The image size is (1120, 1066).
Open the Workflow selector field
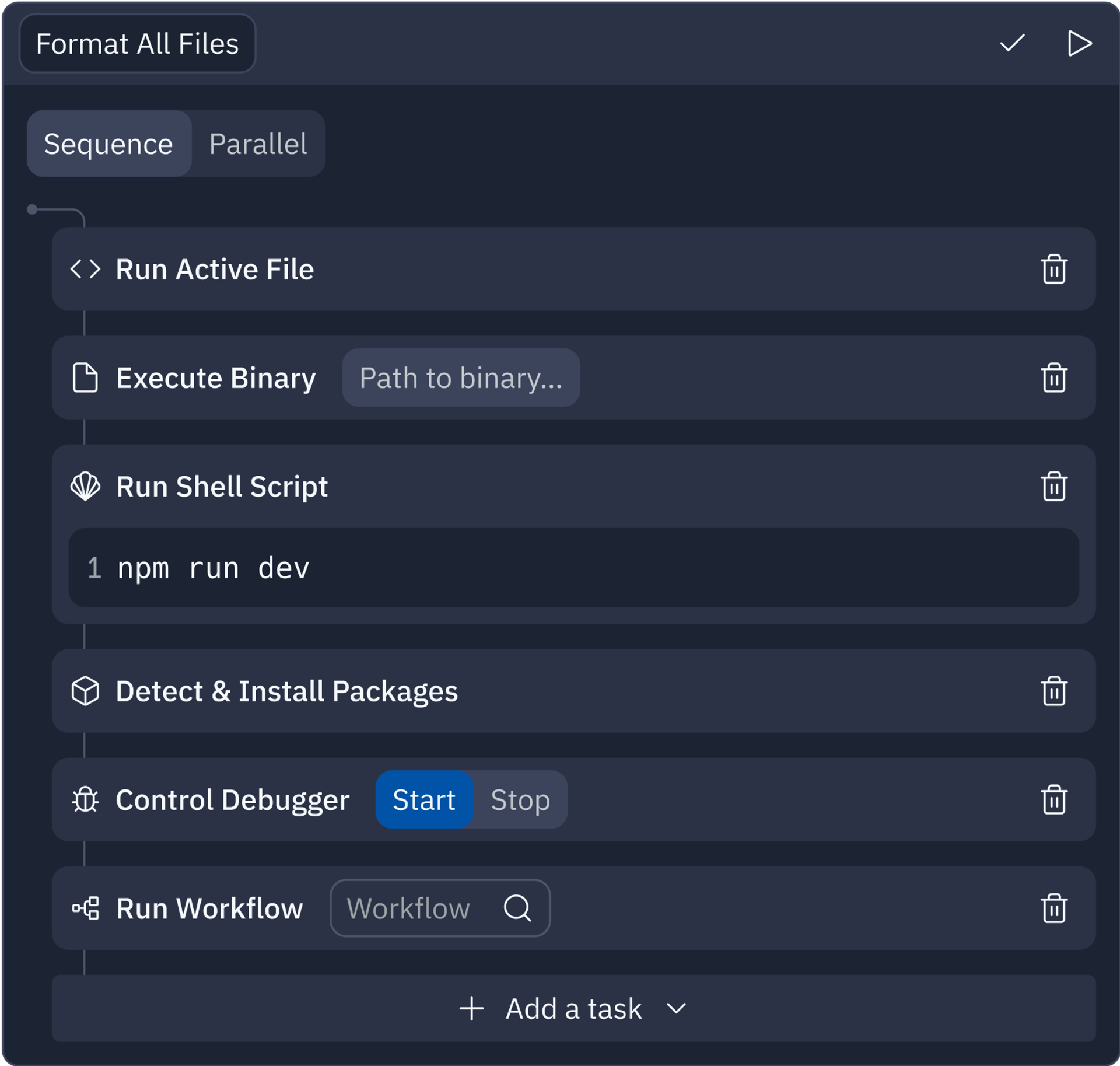[408, 908]
